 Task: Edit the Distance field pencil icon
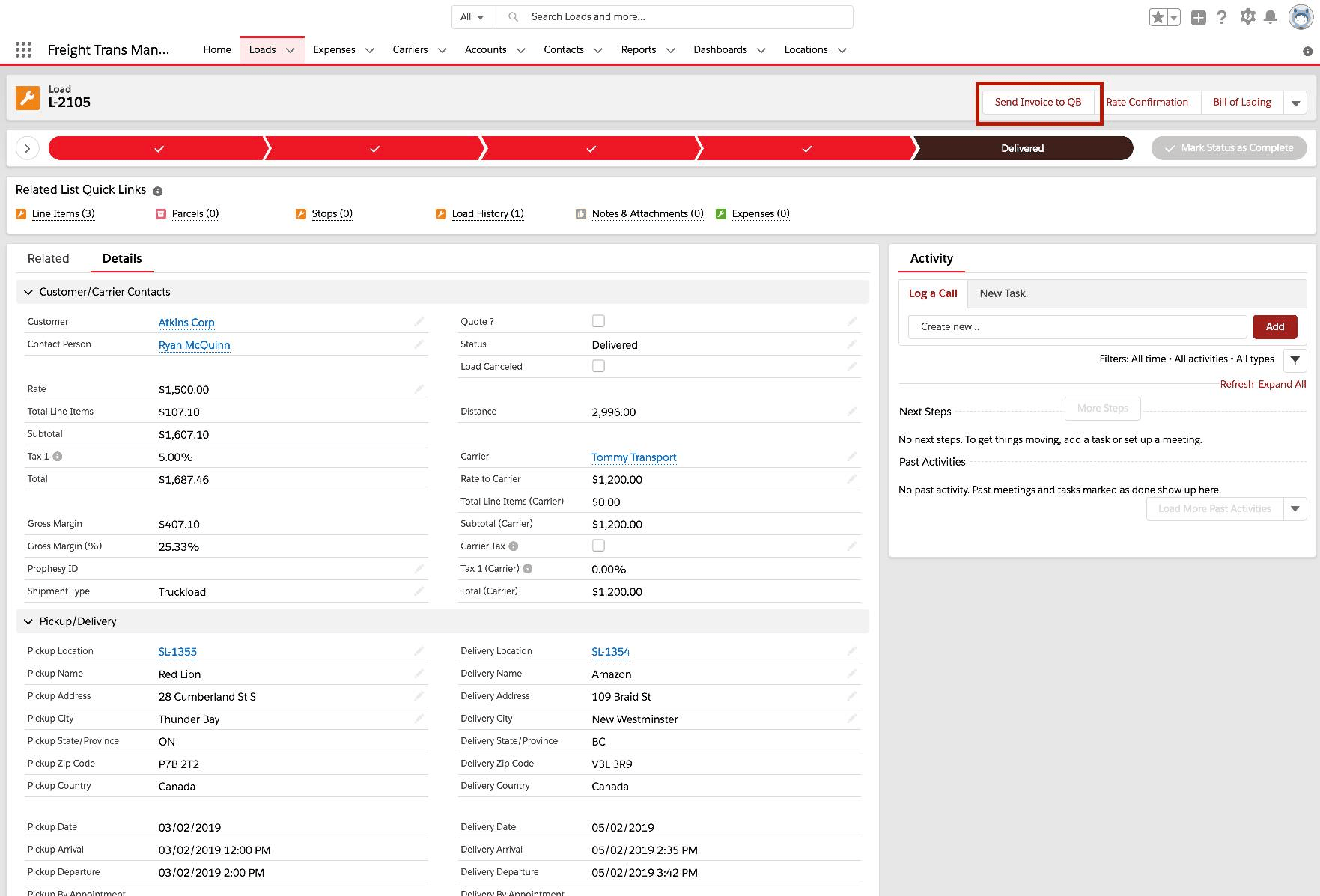(x=852, y=412)
